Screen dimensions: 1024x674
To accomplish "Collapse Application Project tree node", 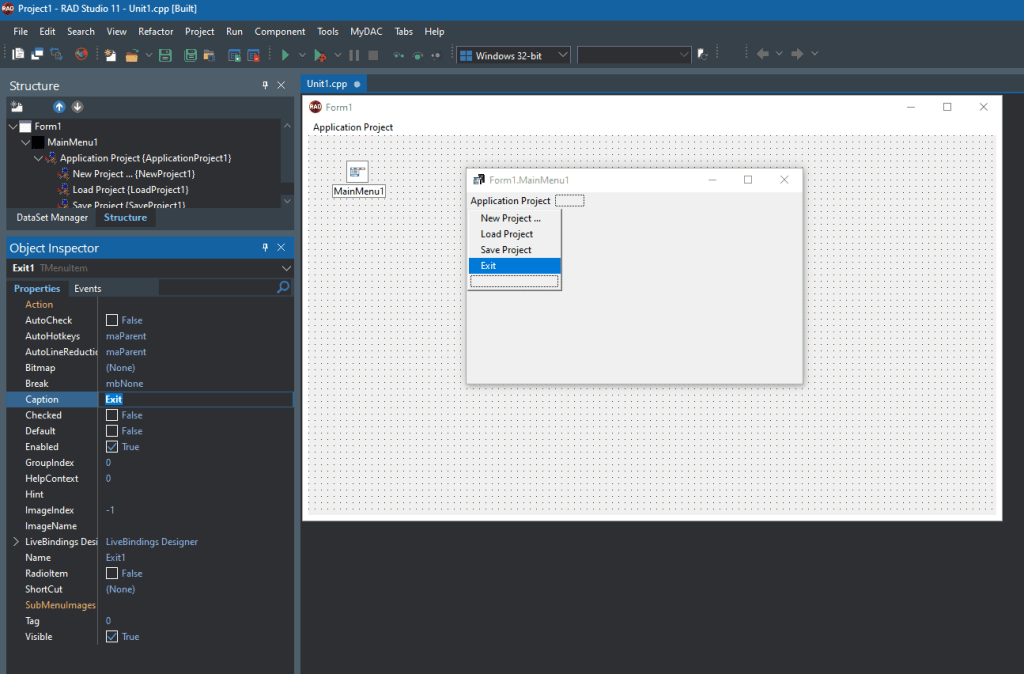I will [38, 158].
